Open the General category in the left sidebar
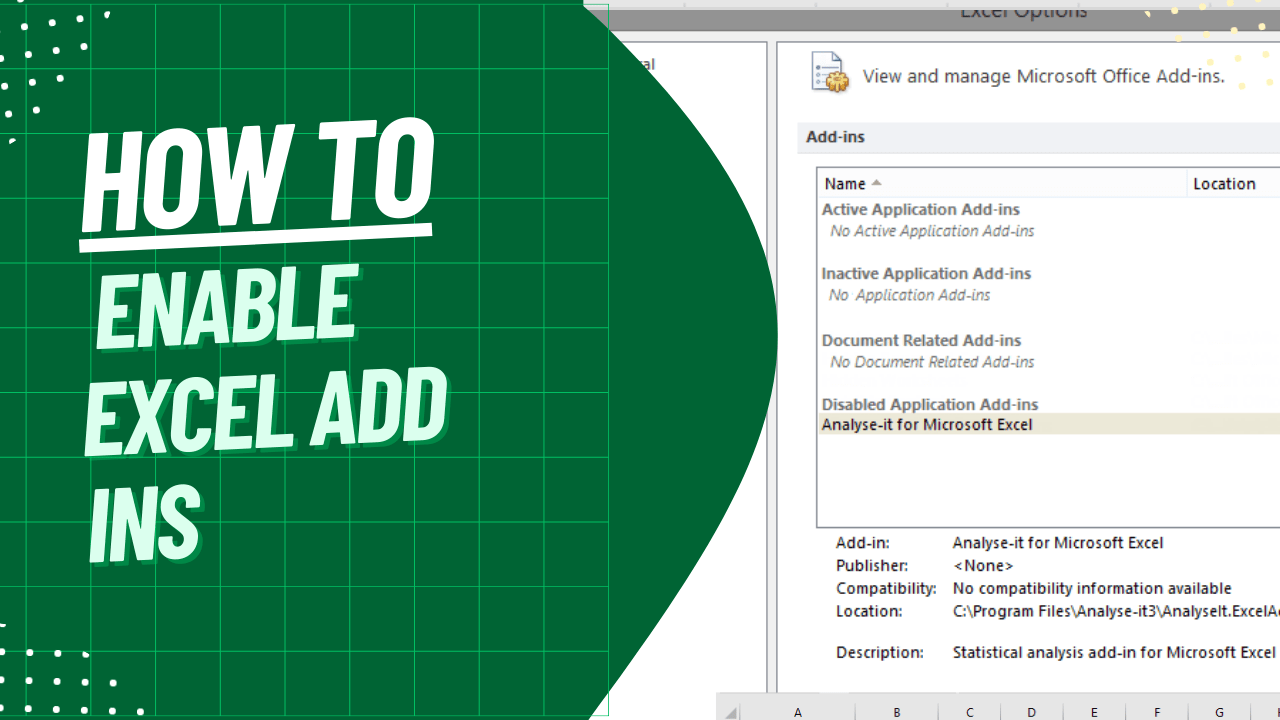Viewport: 1280px width, 720px height. pos(648,64)
